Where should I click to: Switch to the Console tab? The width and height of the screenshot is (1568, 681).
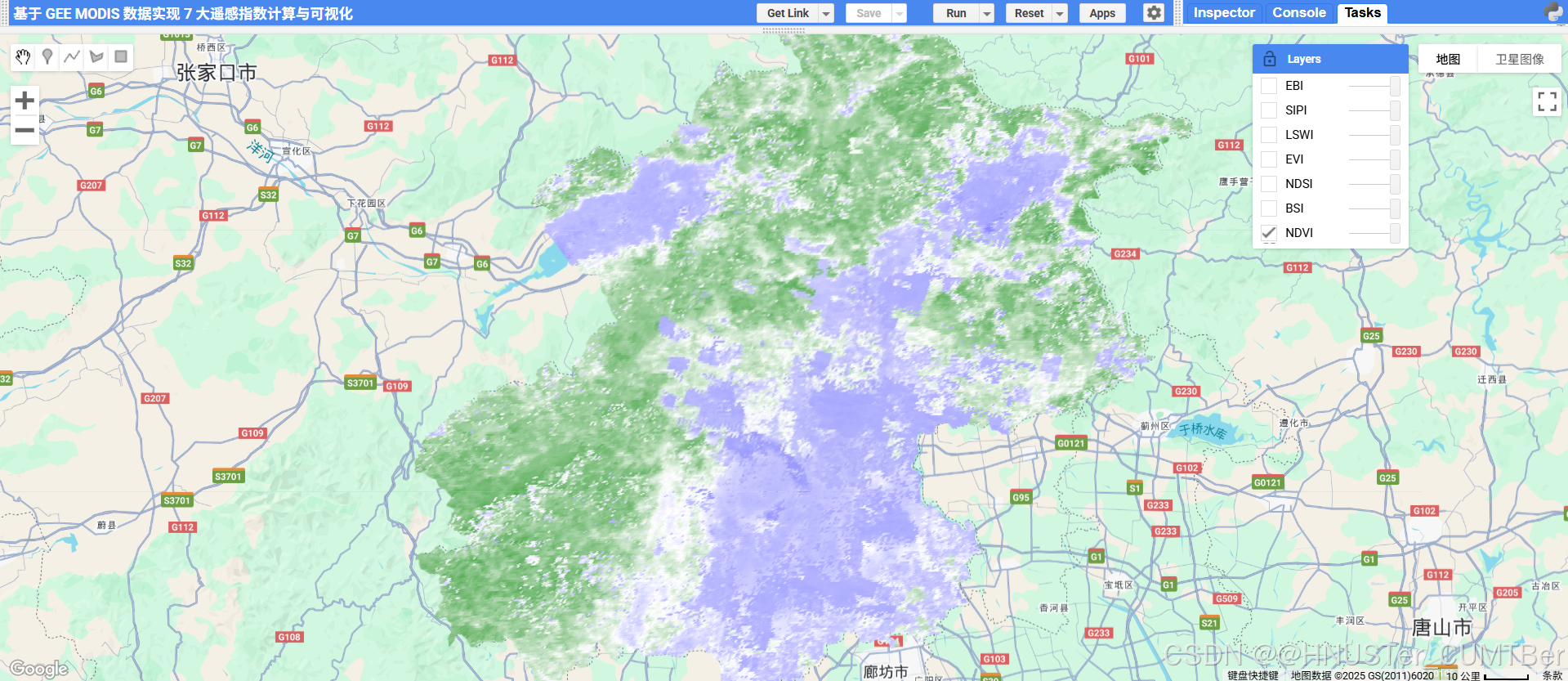[x=1299, y=13]
